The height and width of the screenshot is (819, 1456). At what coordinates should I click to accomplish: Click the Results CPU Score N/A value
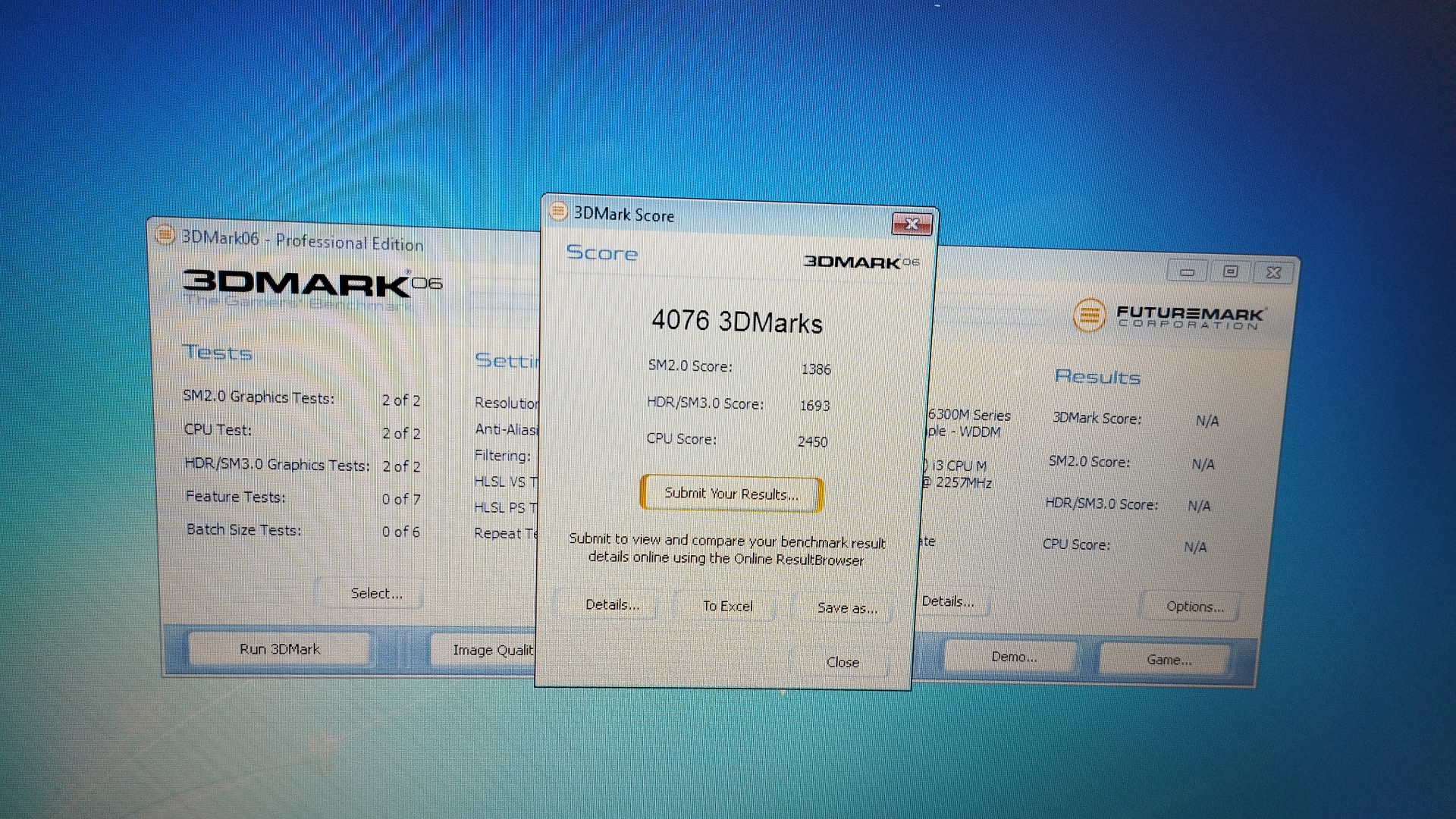1195,547
